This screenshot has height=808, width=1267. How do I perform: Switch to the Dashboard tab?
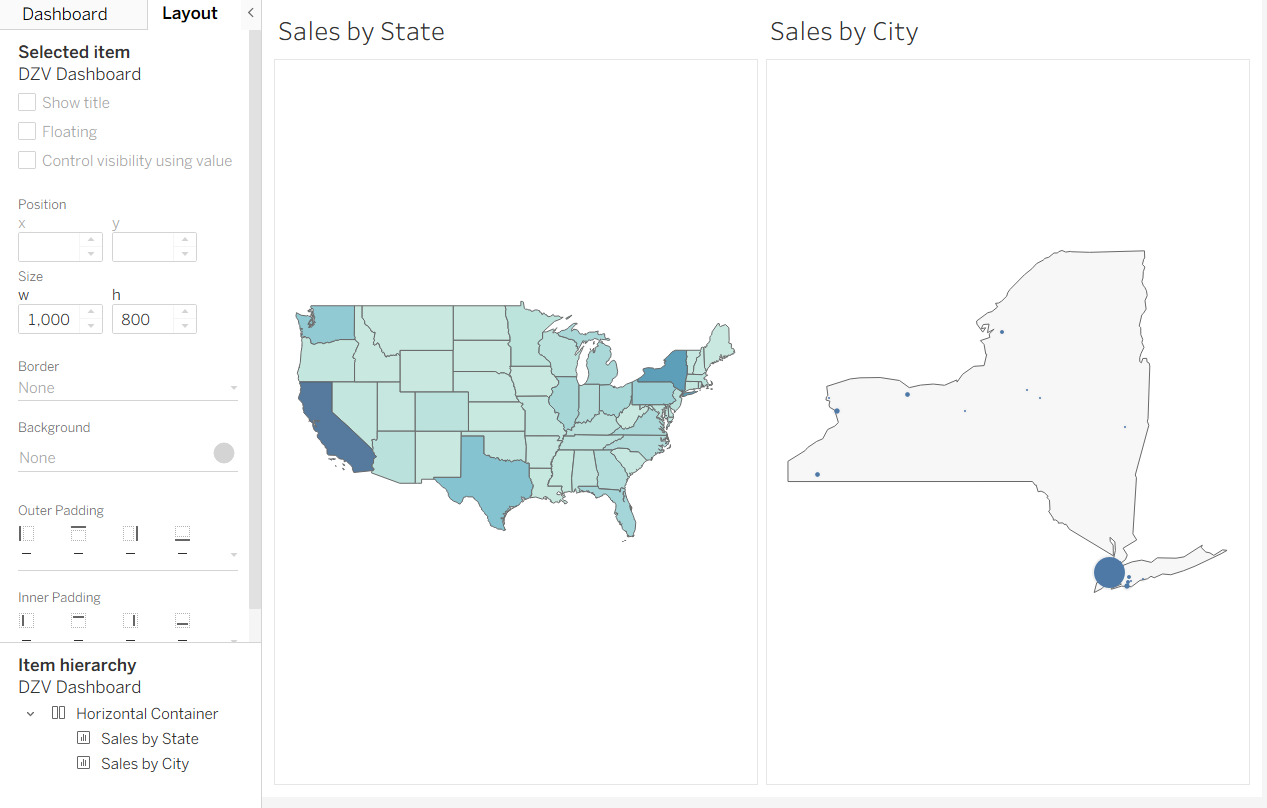[x=65, y=14]
